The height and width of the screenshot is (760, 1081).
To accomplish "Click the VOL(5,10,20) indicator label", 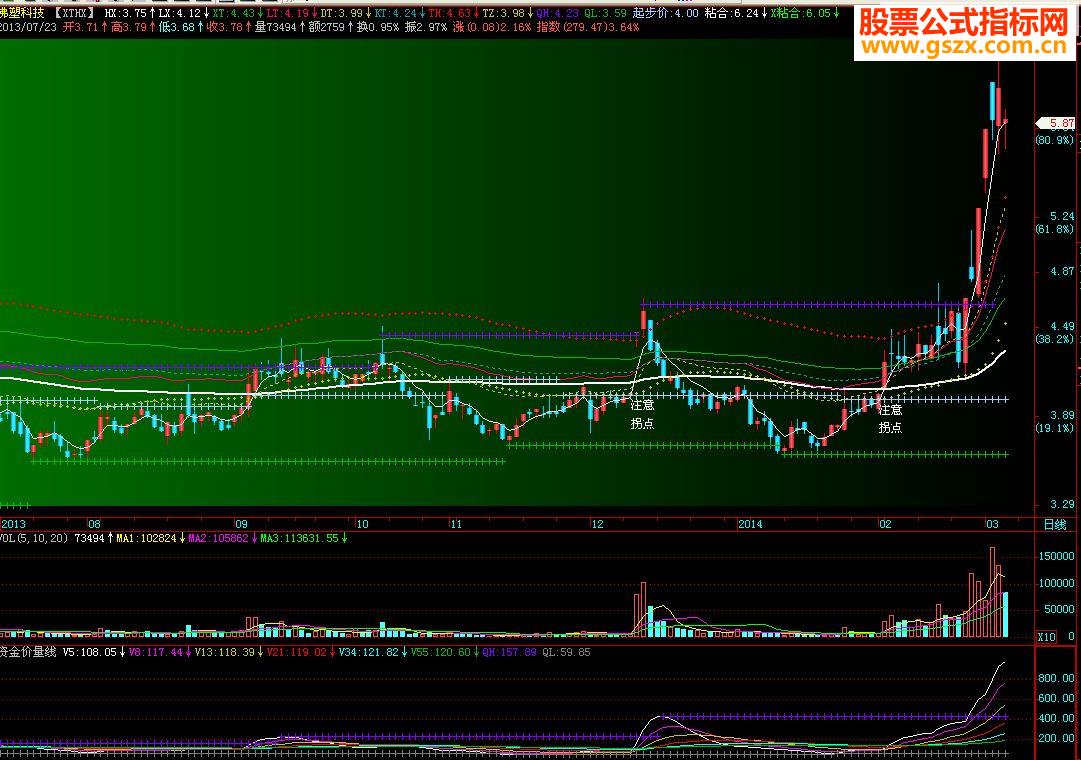I will point(34,538).
